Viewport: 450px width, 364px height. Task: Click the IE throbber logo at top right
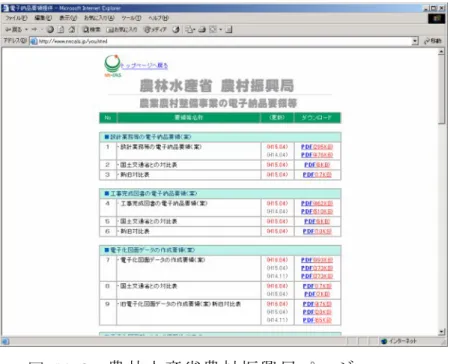[436, 18]
